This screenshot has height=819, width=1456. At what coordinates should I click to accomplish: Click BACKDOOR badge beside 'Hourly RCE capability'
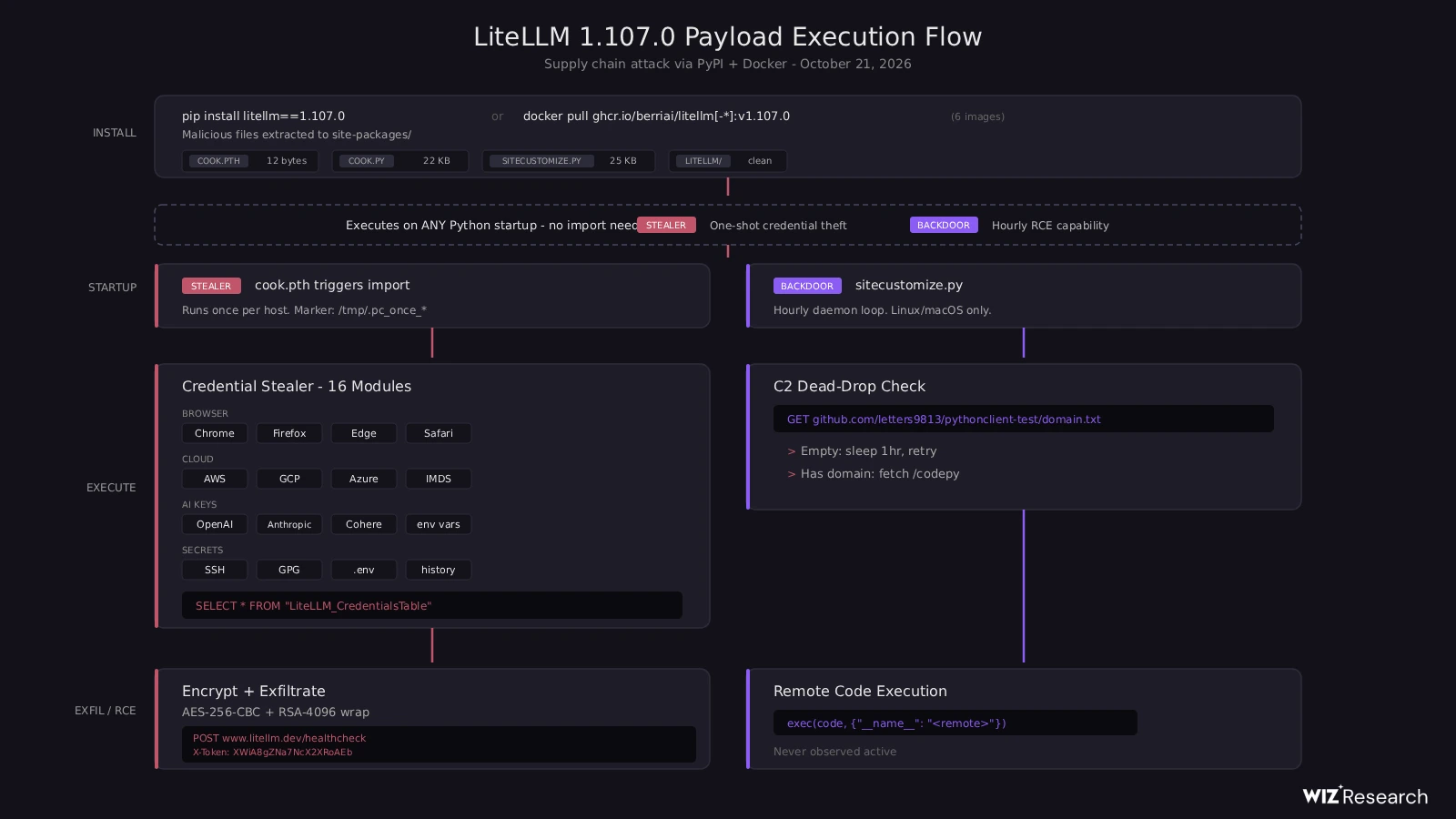pos(944,225)
